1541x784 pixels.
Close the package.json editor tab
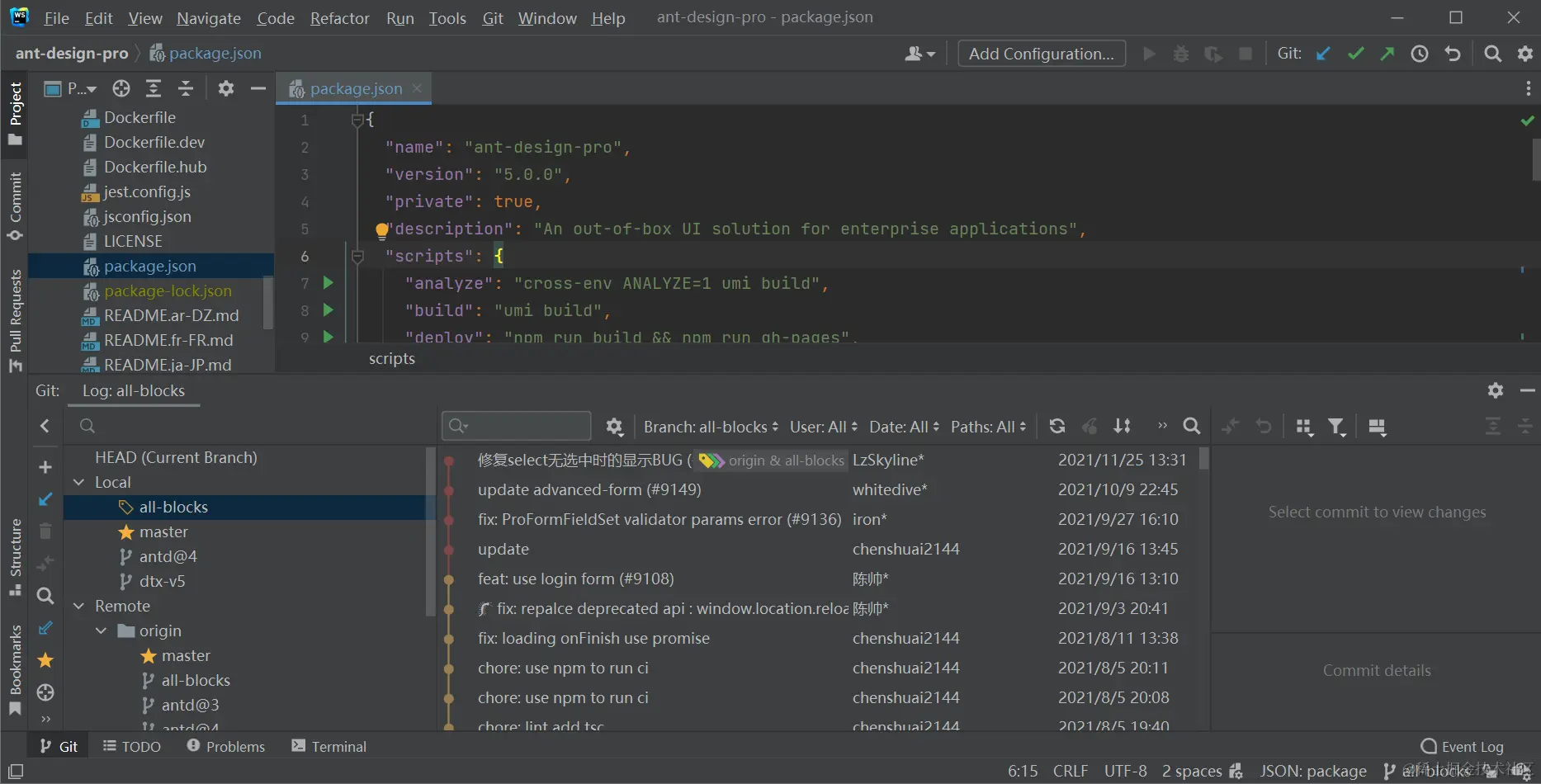pos(417,88)
